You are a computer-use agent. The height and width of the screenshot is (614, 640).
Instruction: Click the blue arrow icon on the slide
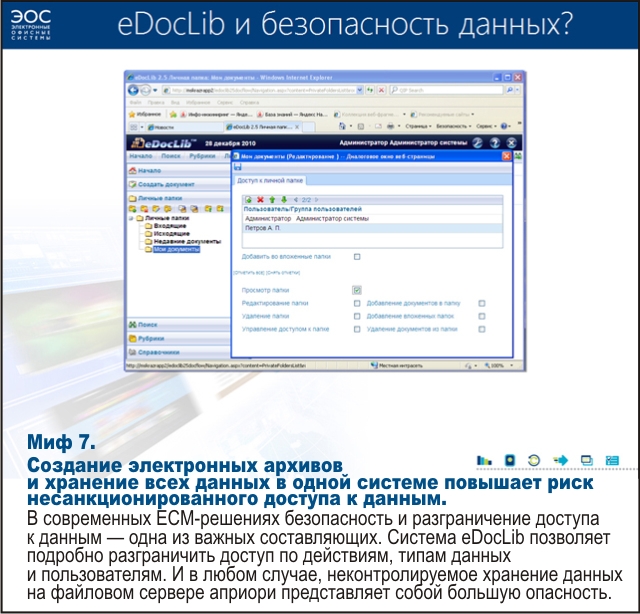(560, 460)
